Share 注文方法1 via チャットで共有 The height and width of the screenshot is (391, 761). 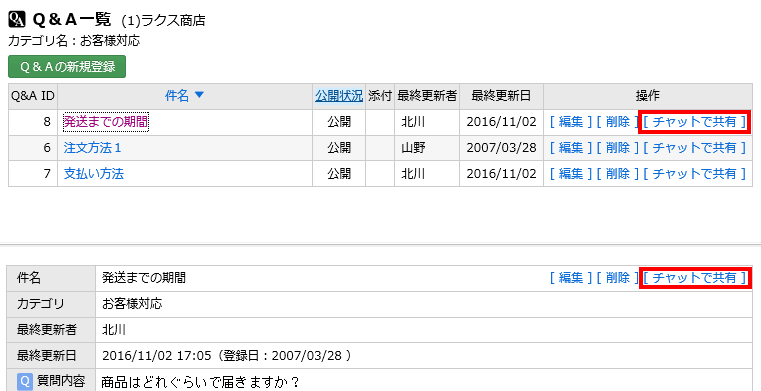point(695,147)
